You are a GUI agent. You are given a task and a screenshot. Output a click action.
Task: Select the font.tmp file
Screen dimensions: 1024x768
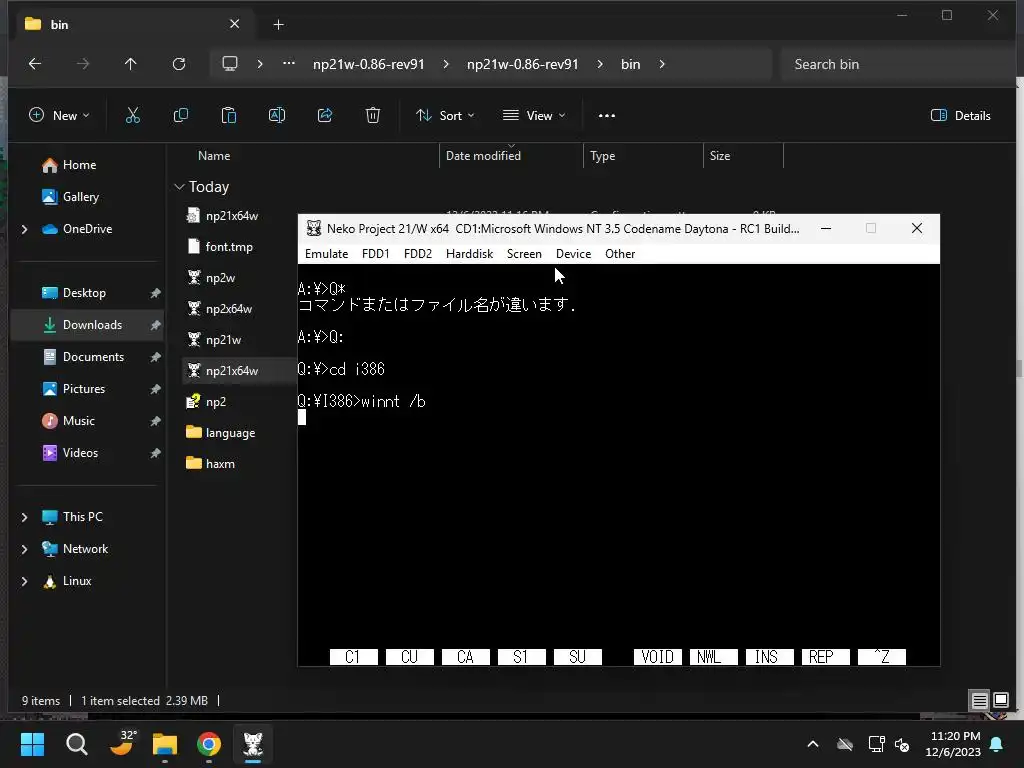pos(229,247)
